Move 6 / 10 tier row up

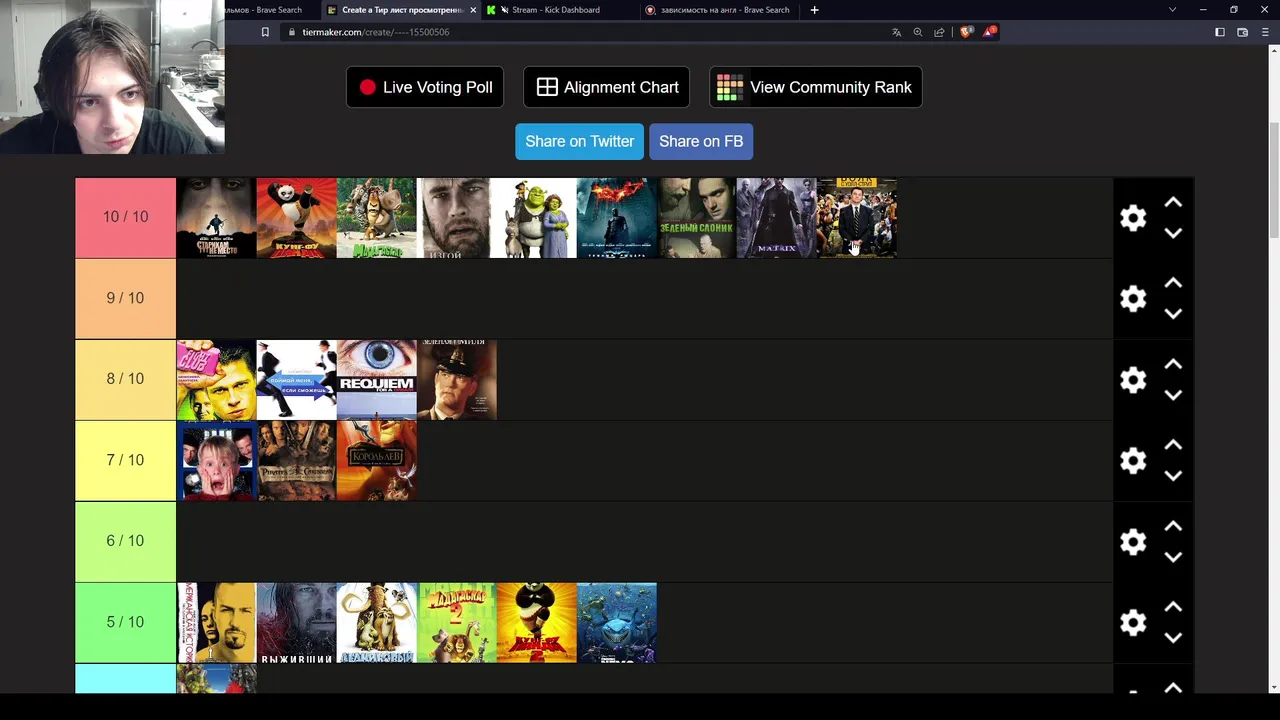tap(1173, 527)
